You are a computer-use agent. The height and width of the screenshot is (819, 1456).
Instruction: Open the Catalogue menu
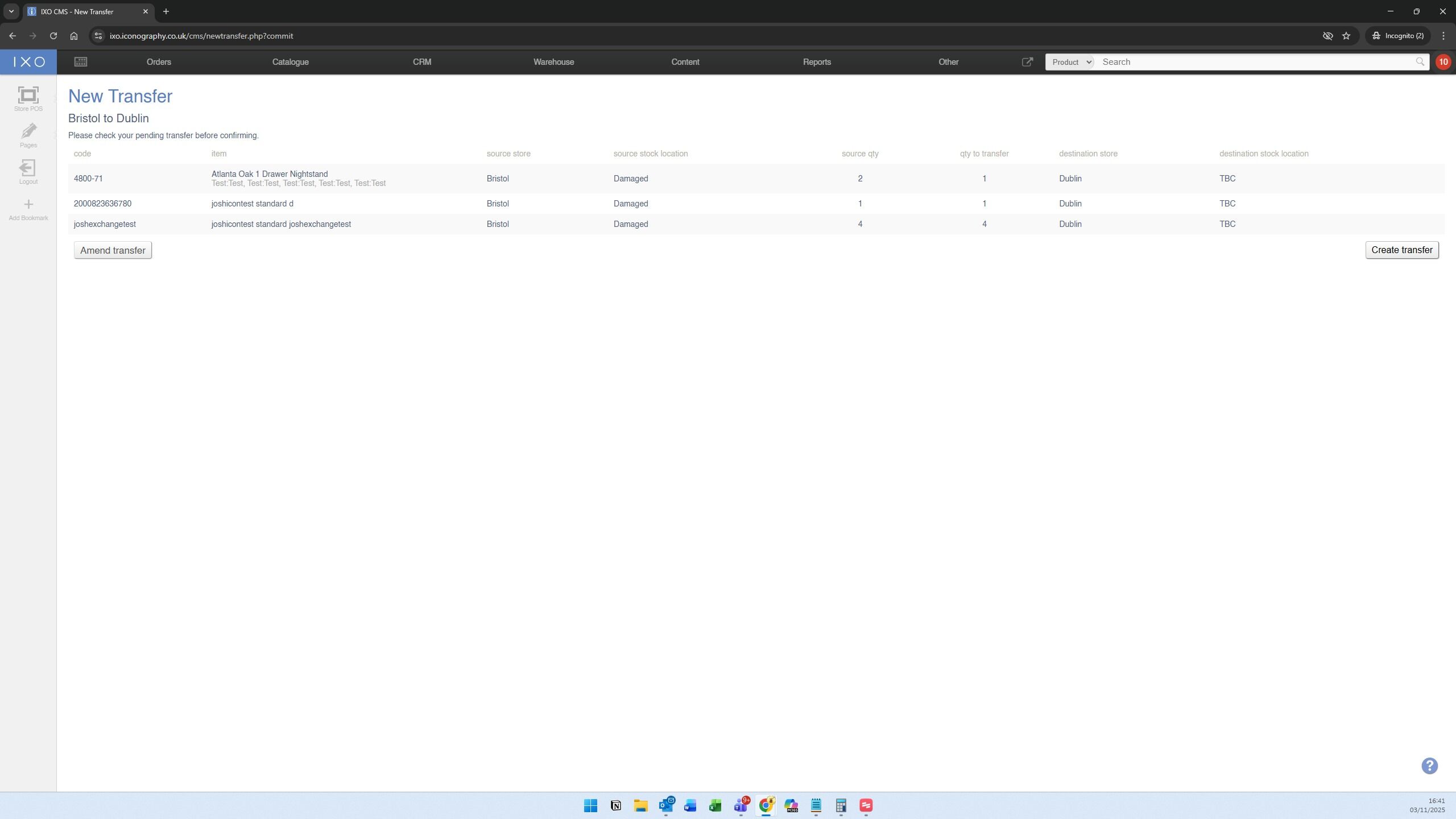pos(290,62)
